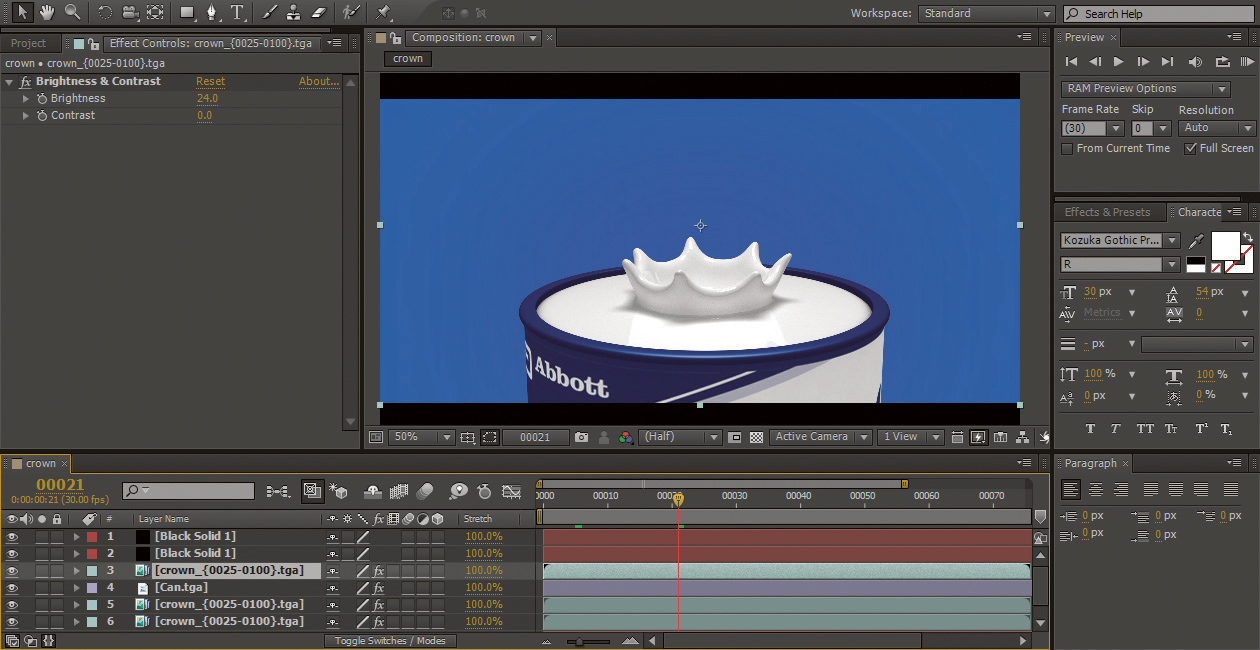Apply Faux Bold in Character panel
Image resolution: width=1260 pixels, height=650 pixels.
coord(1090,429)
